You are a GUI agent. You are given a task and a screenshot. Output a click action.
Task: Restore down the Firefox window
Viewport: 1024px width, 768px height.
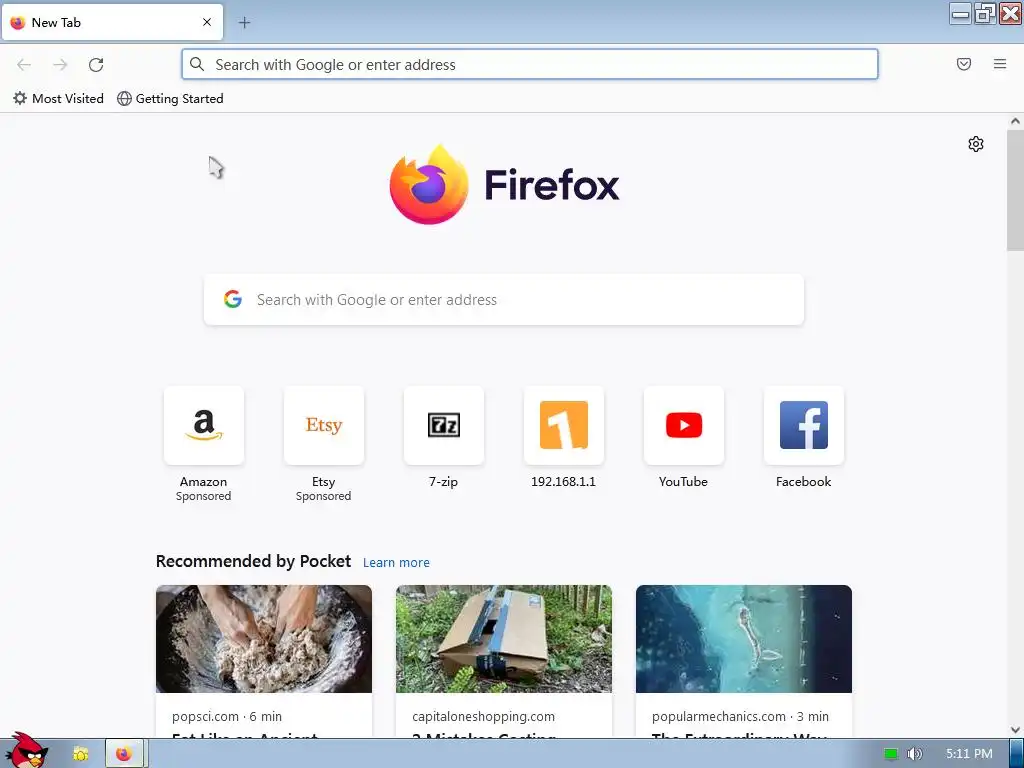pyautogui.click(x=984, y=14)
